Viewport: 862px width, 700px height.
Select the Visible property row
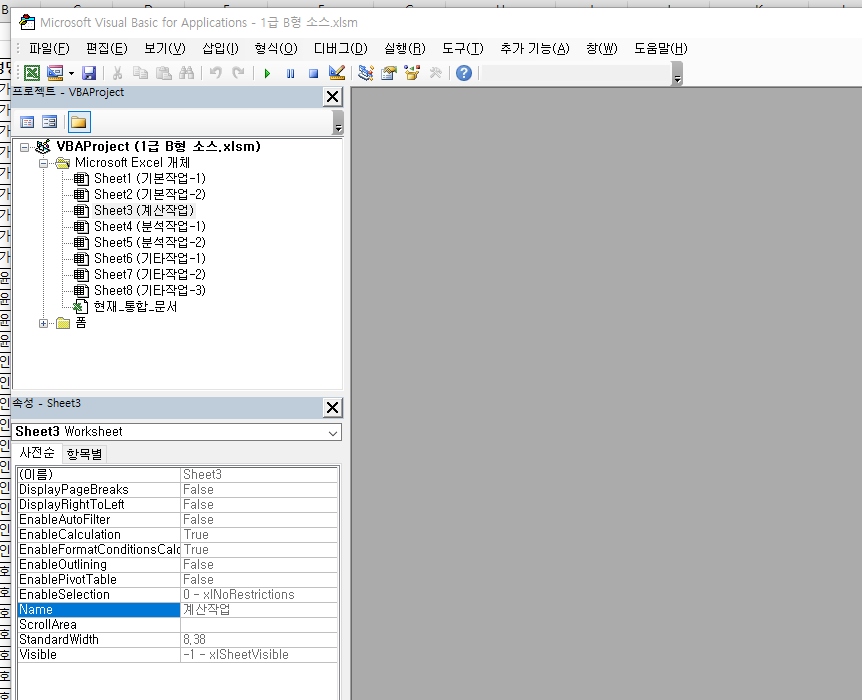pyautogui.click(x=178, y=655)
